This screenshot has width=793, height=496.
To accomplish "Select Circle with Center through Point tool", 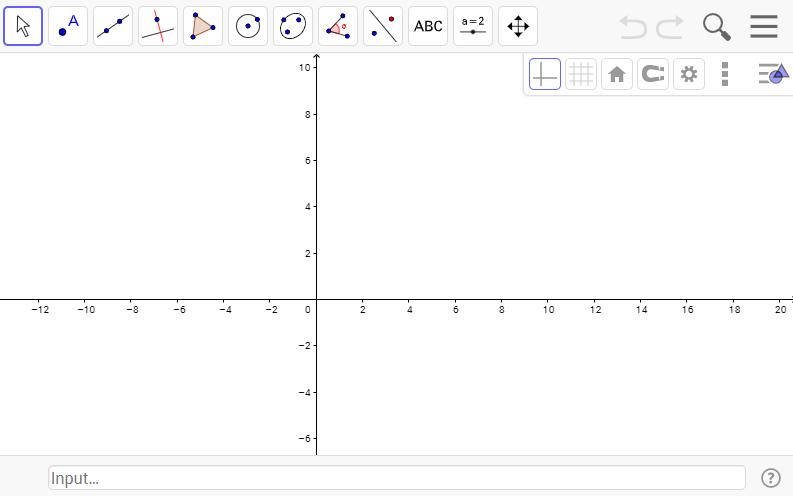I will point(248,26).
